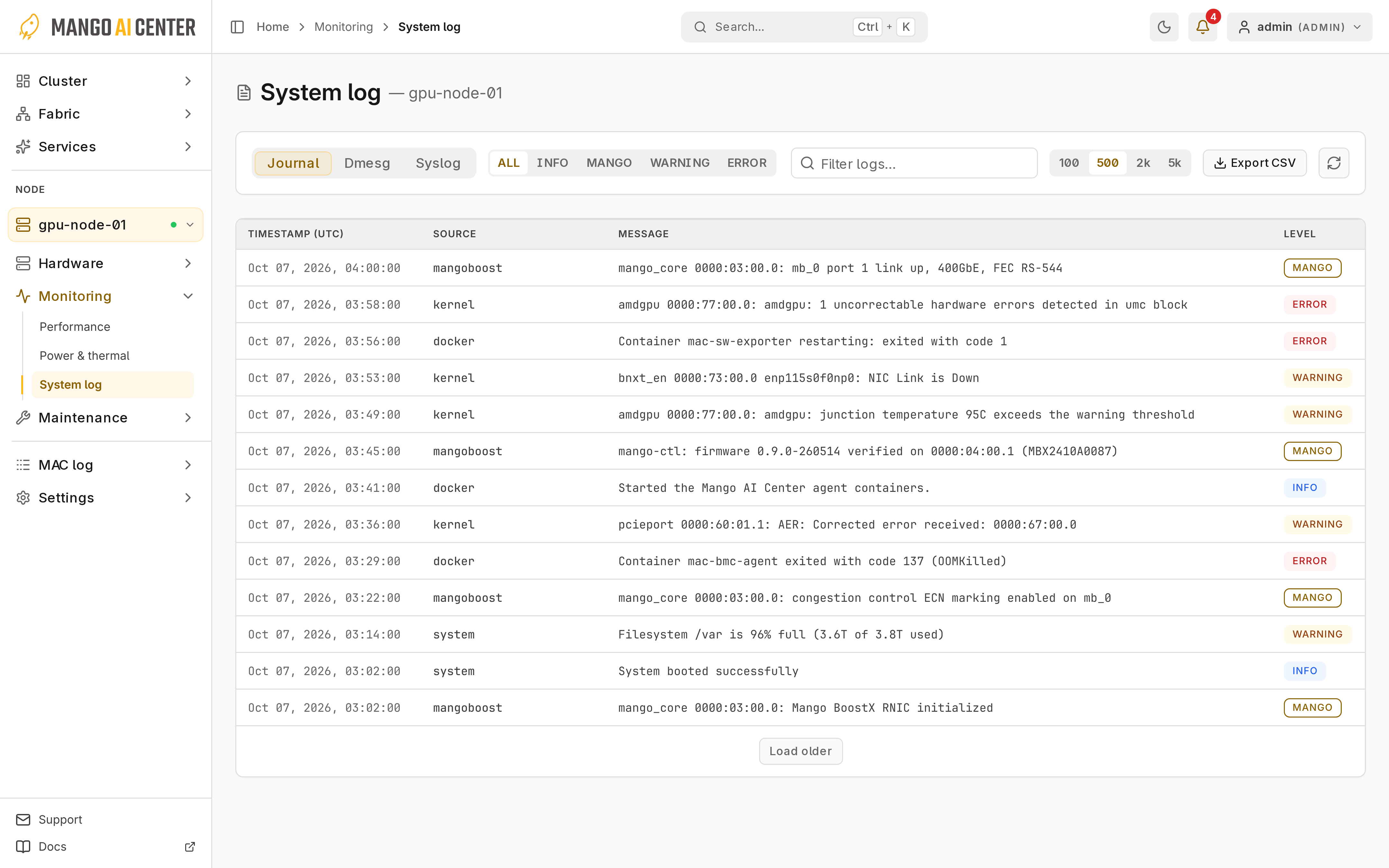Viewport: 1389px width, 868px height.
Task: Click the Monitoring activity icon
Action: coord(23,296)
